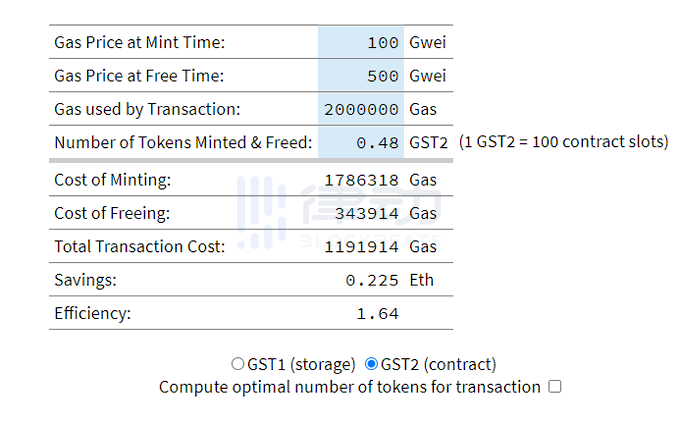Viewport: 679px width, 426px height.
Task: Click the Cost of Freeing value 343914
Action: pos(367,213)
